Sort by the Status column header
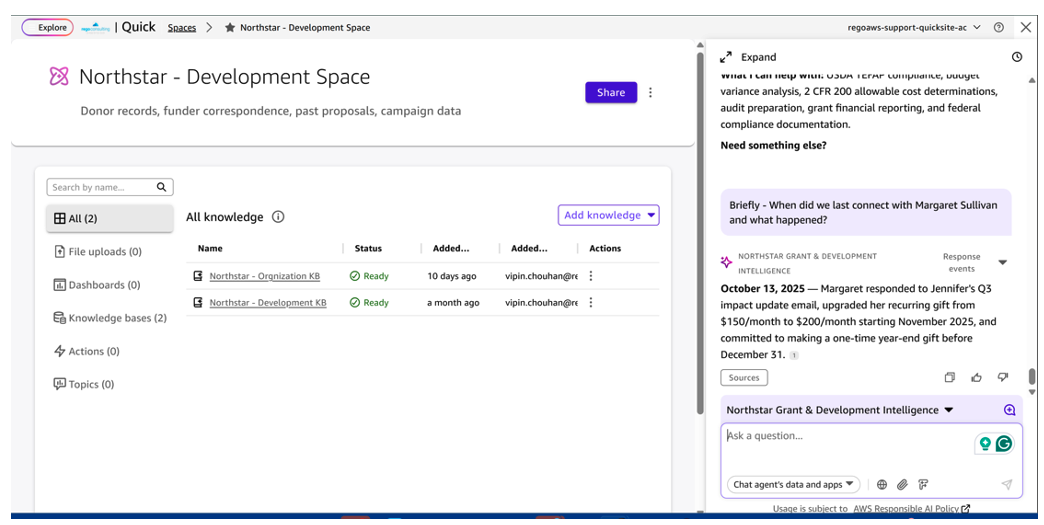 (368, 248)
